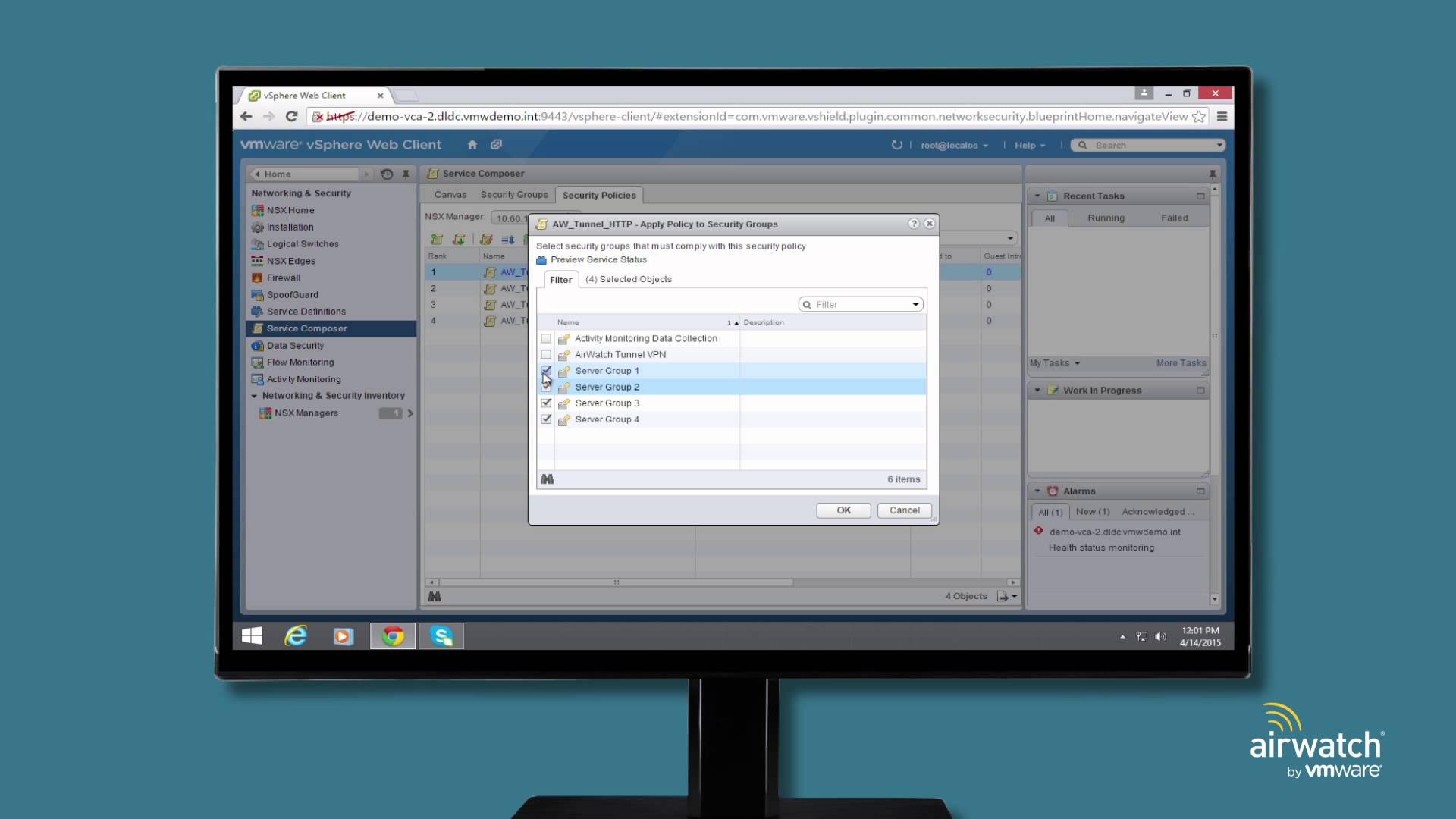Open Service Definitions
The image size is (1456, 819).
point(306,312)
